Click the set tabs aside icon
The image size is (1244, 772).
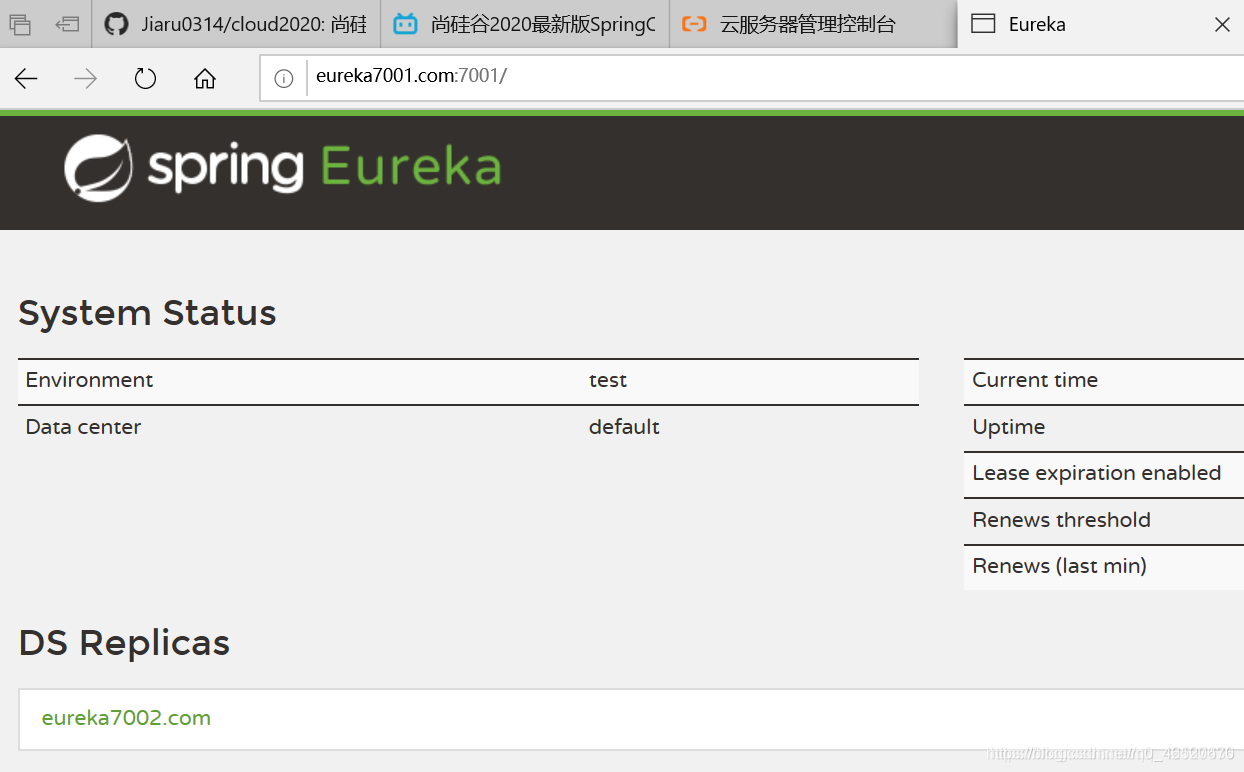coord(67,24)
